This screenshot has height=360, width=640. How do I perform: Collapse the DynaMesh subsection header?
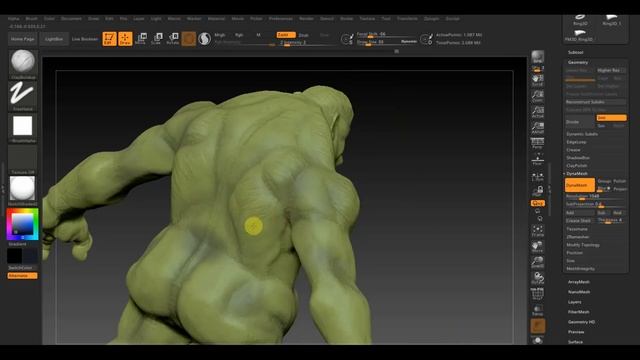(x=577, y=173)
